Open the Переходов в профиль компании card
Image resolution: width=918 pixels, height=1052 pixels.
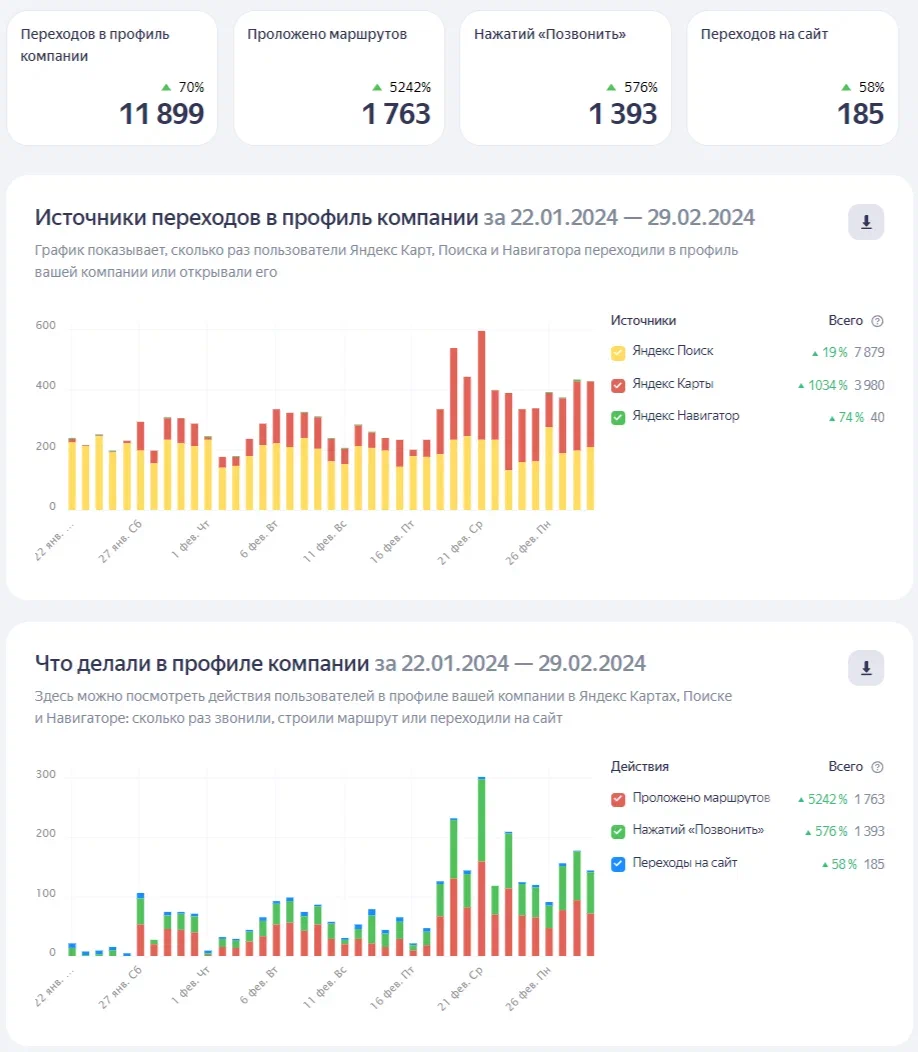point(112,78)
